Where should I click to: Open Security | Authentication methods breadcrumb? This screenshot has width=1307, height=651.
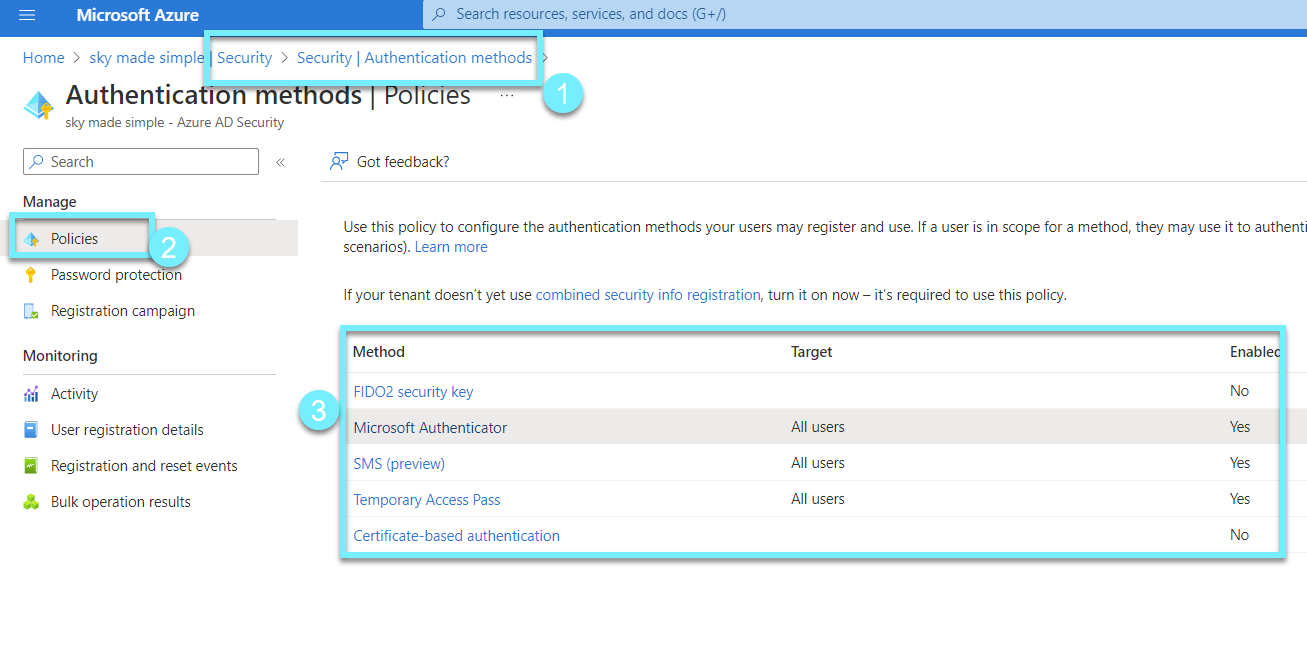pyautogui.click(x=414, y=58)
